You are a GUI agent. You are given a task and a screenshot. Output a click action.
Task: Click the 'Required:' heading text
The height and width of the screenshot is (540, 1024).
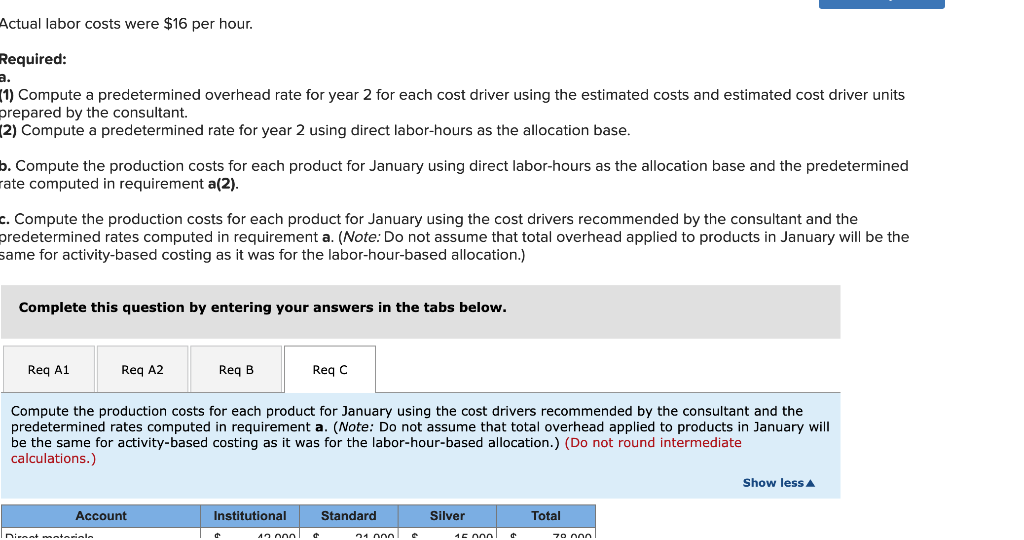coord(33,59)
